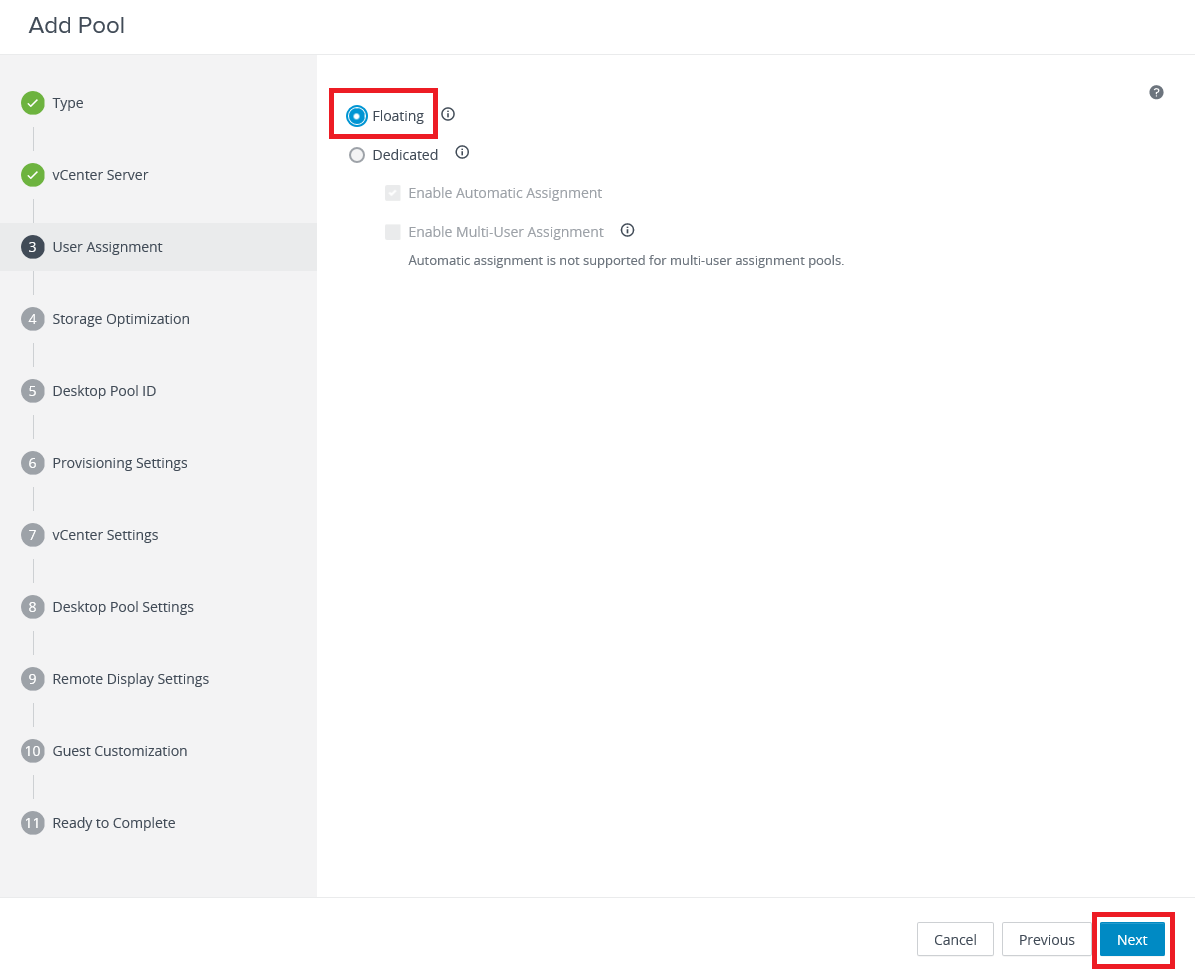The height and width of the screenshot is (978, 1195).
Task: Open the Guest Customization step
Action: [119, 751]
